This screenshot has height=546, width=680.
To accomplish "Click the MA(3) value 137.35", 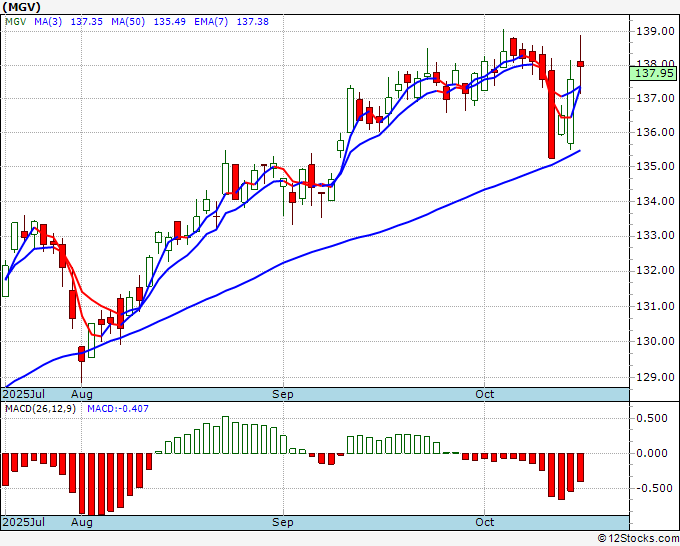I will [87, 22].
